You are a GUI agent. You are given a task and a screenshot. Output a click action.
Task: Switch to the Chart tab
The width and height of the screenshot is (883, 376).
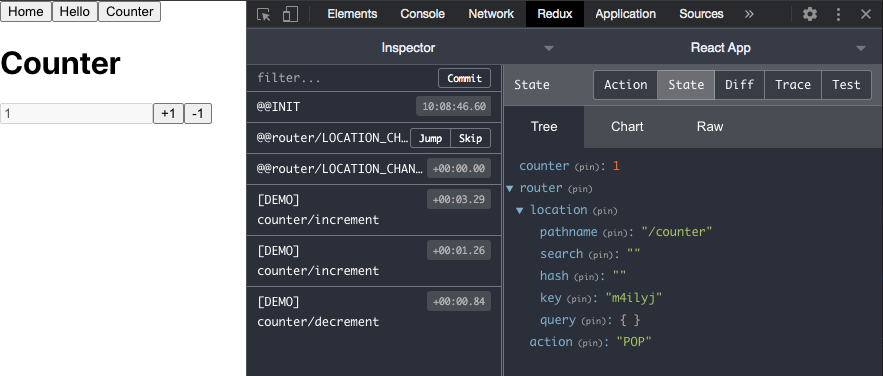coord(627,127)
